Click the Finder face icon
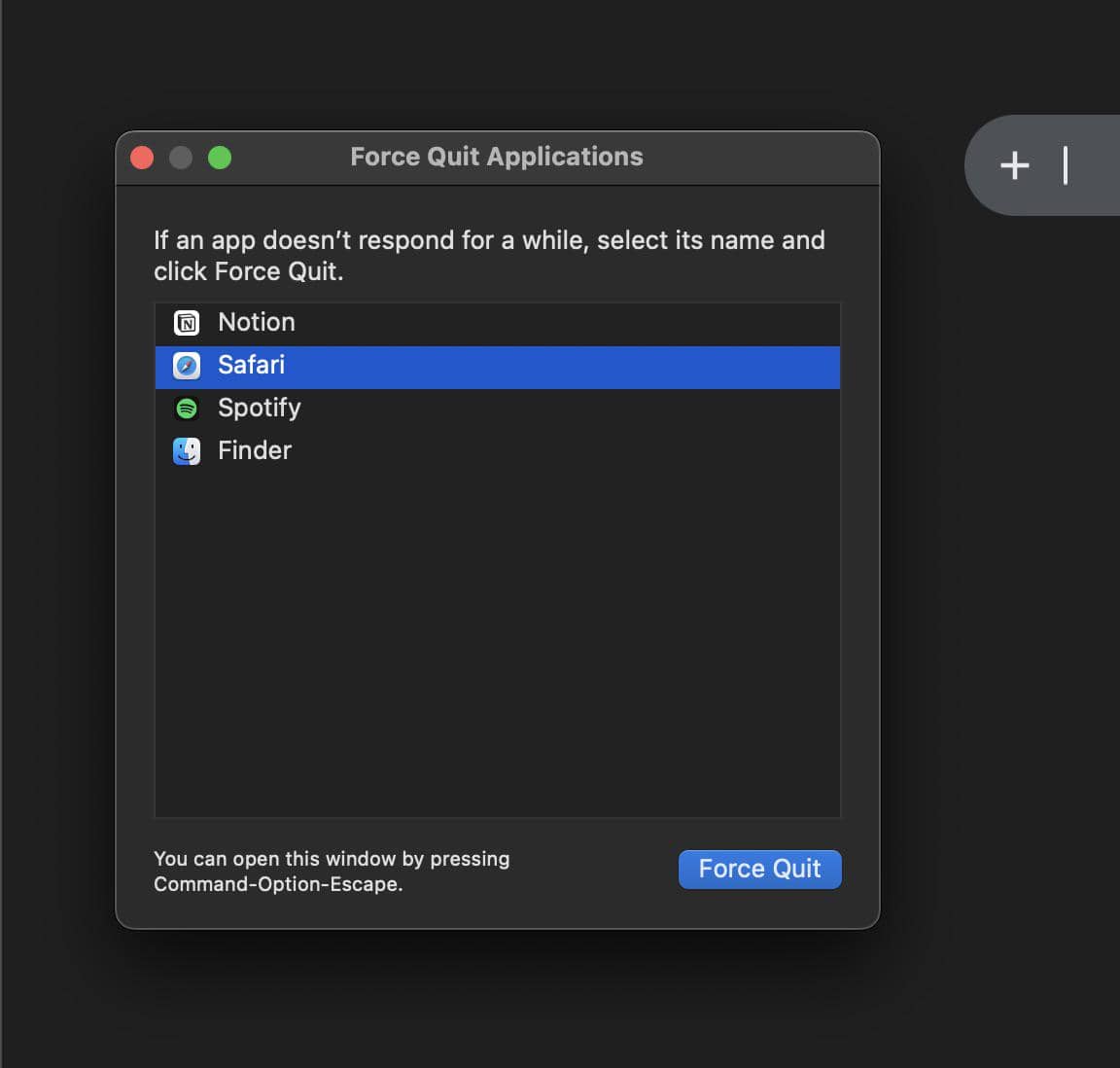 [186, 451]
